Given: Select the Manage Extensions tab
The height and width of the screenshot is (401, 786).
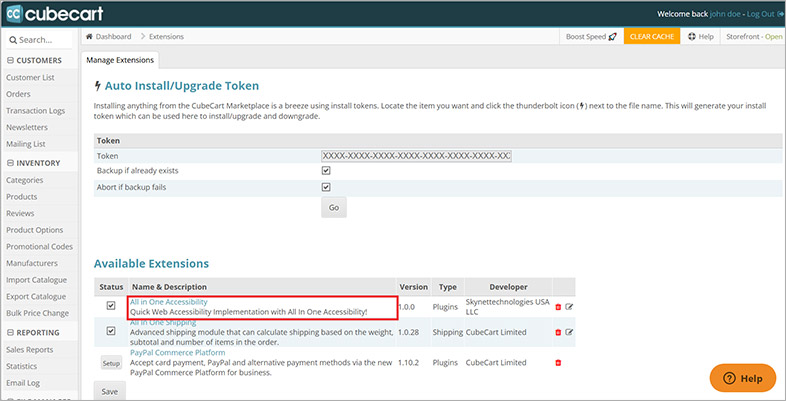Looking at the screenshot, I should click(121, 60).
